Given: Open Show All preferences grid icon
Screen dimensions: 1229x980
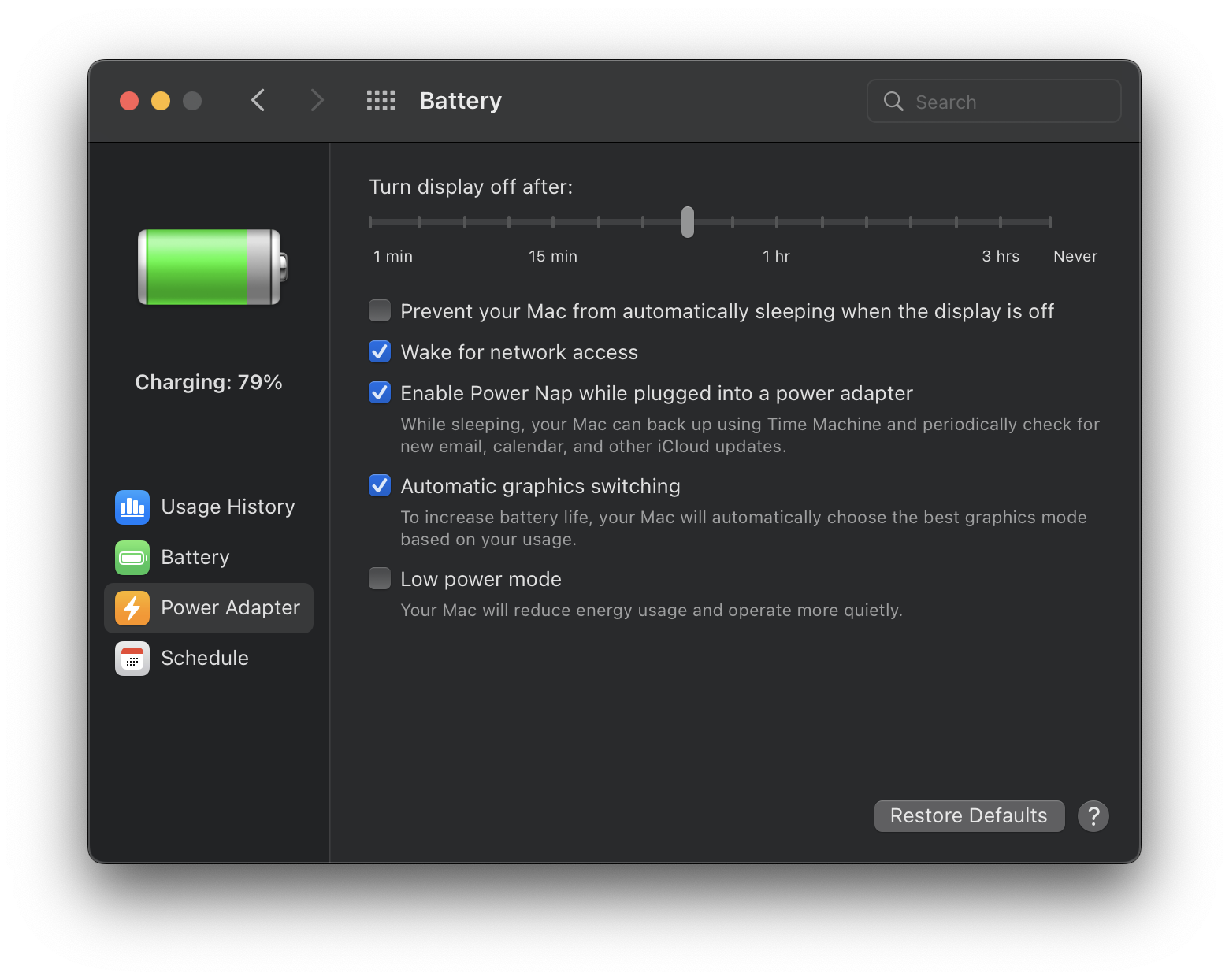Looking at the screenshot, I should pos(381,101).
